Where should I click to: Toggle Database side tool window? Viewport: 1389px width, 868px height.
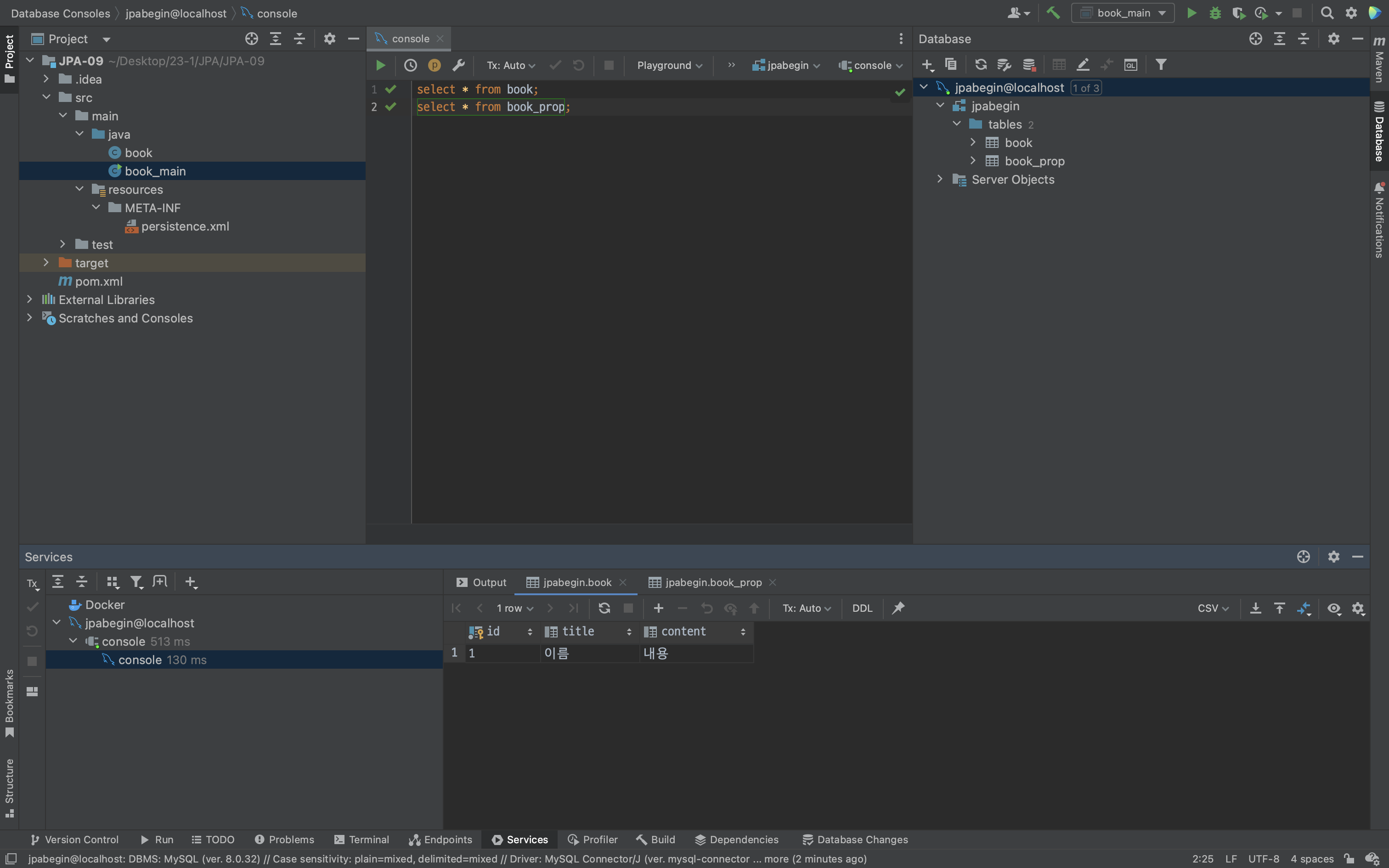click(x=1379, y=132)
